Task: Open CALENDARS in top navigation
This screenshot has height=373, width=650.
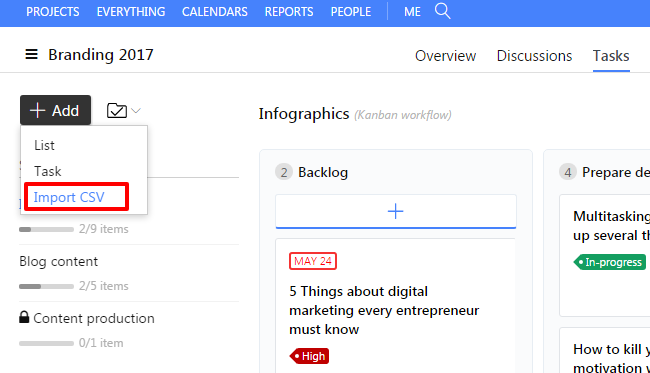Action: pos(215,12)
